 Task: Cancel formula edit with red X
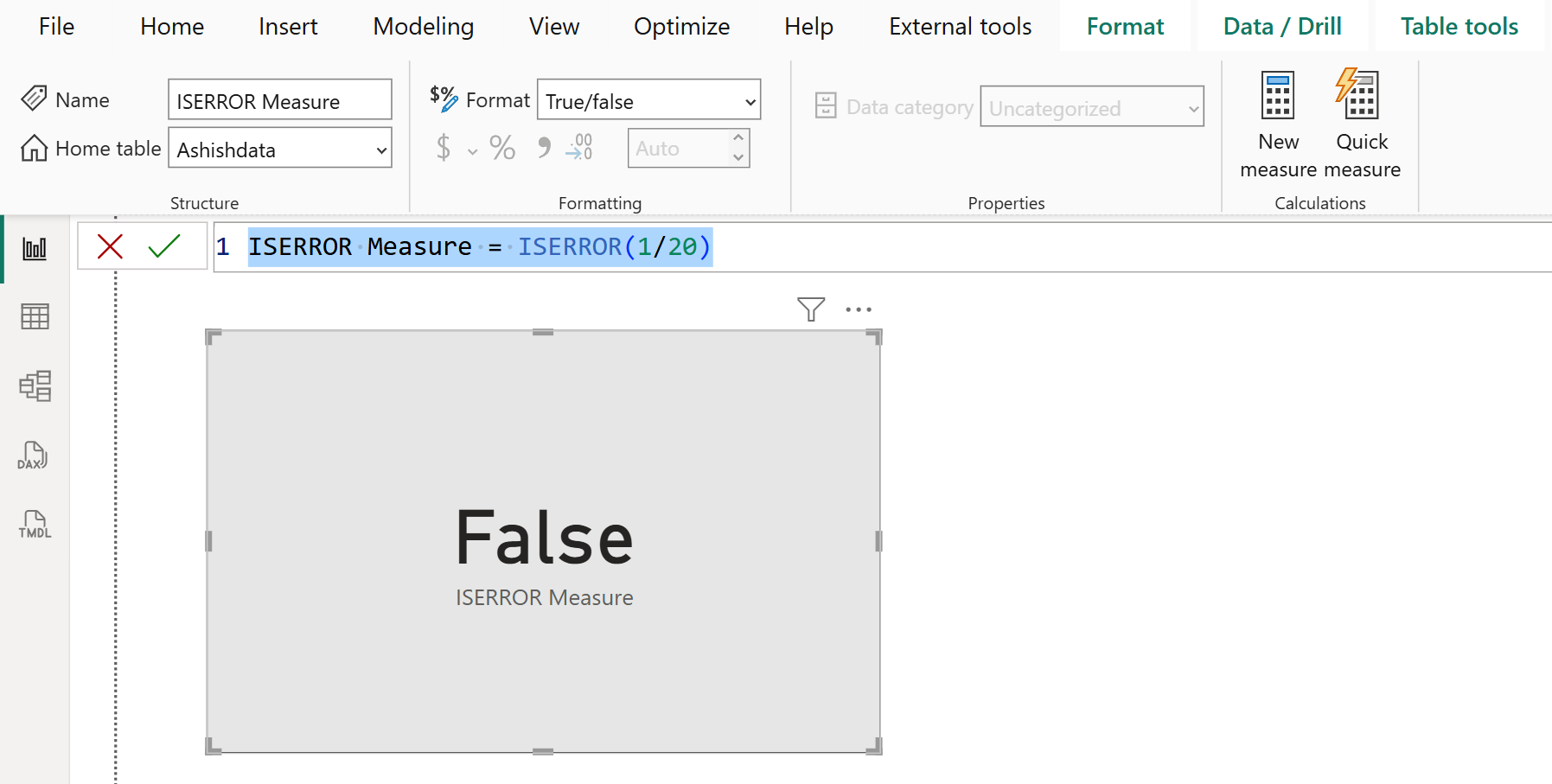pyautogui.click(x=110, y=246)
